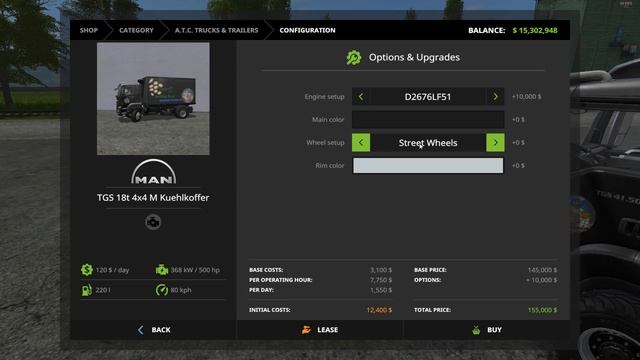Open the Rim color swatch
Image resolution: width=640 pixels, height=360 pixels.
[x=428, y=166]
